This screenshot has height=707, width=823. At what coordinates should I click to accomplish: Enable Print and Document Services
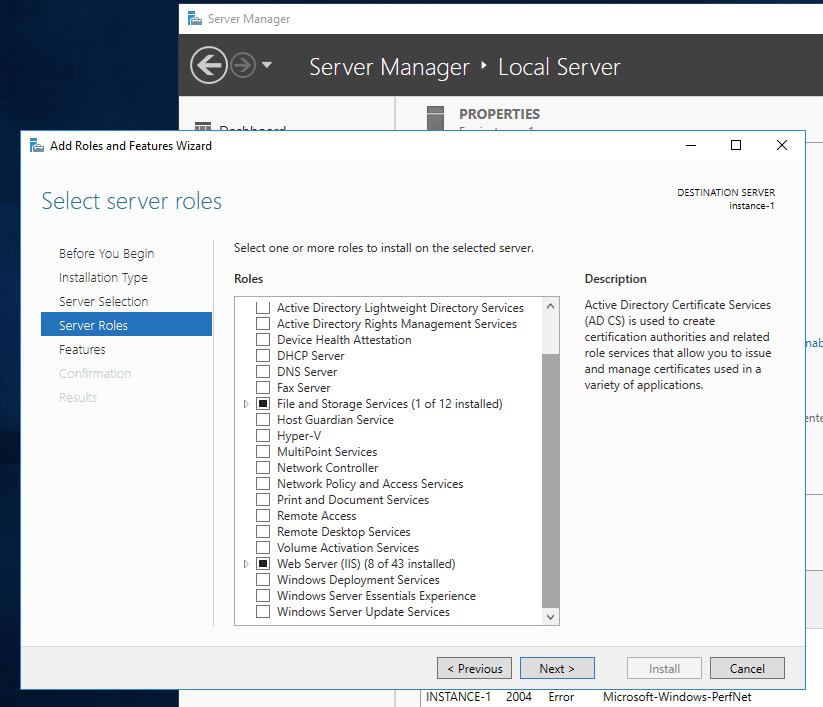(x=263, y=500)
